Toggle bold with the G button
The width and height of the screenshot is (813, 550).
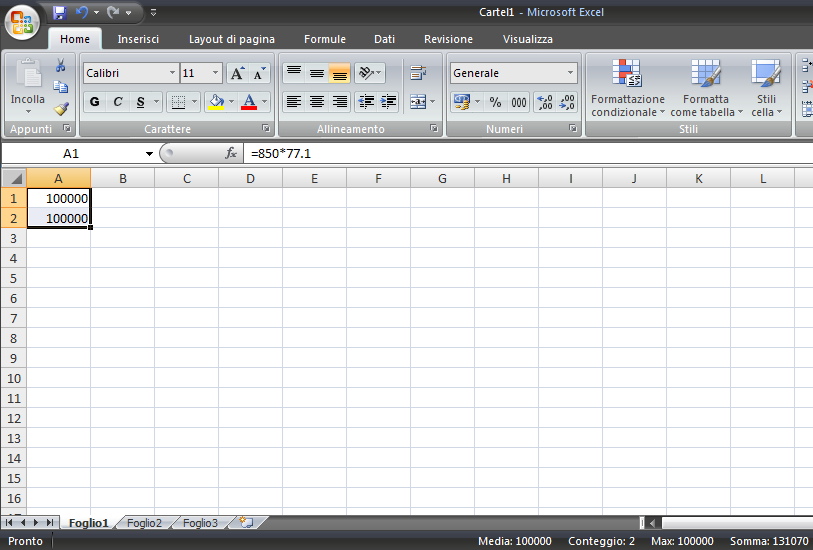point(94,102)
